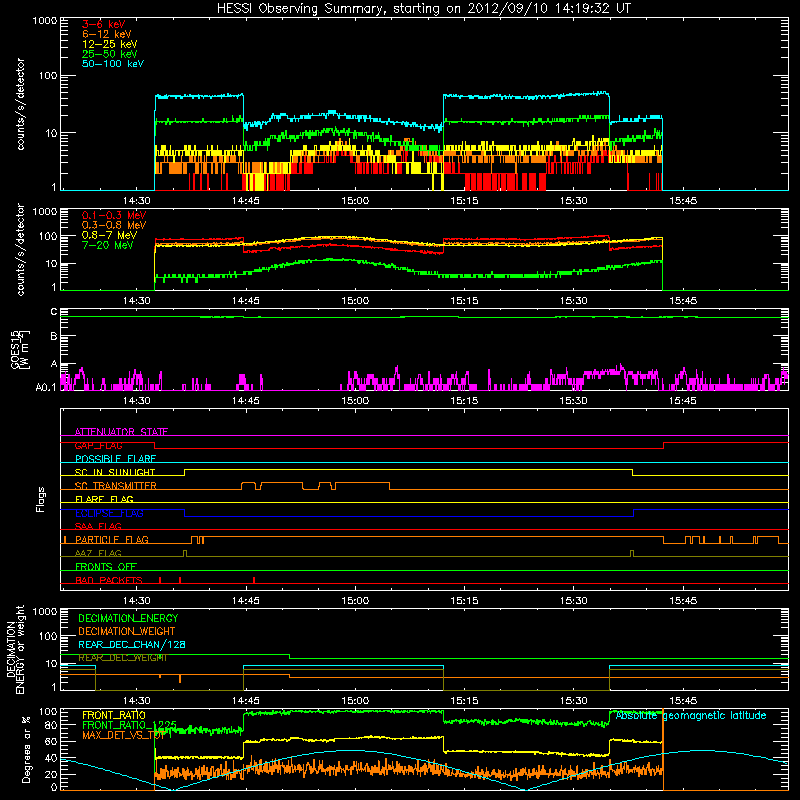
Task: Click the HESSI Observing Summary title
Action: click(424, 9)
